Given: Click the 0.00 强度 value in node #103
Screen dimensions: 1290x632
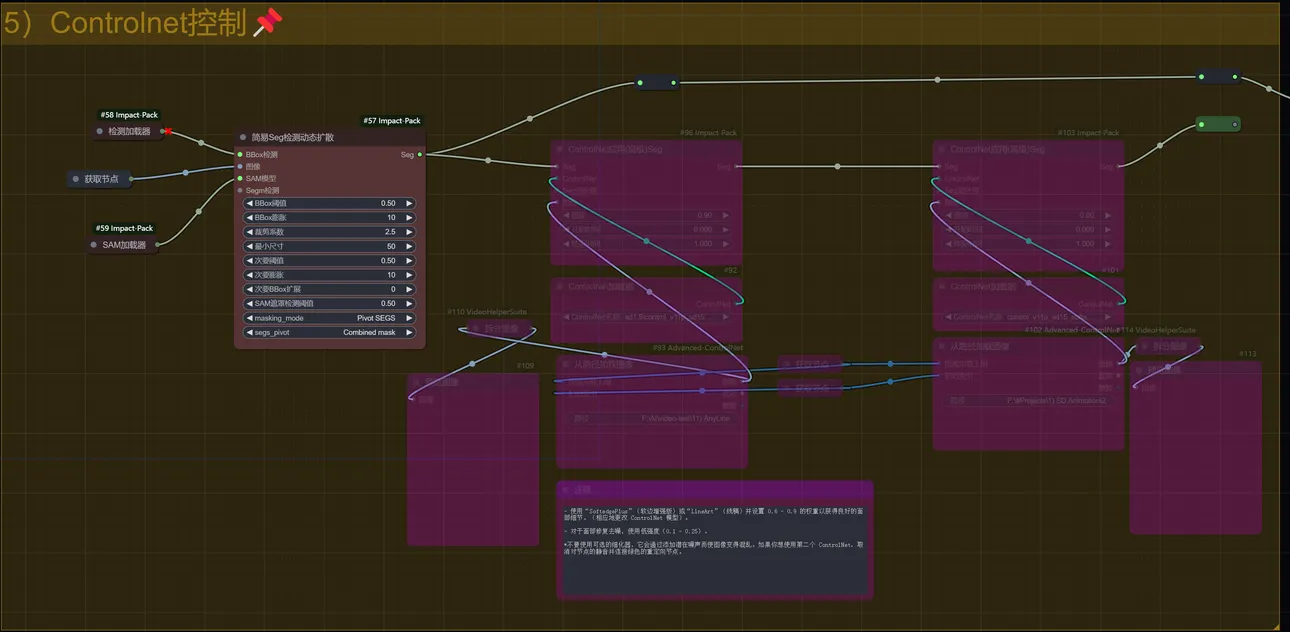Looking at the screenshot, I should coord(1087,215).
